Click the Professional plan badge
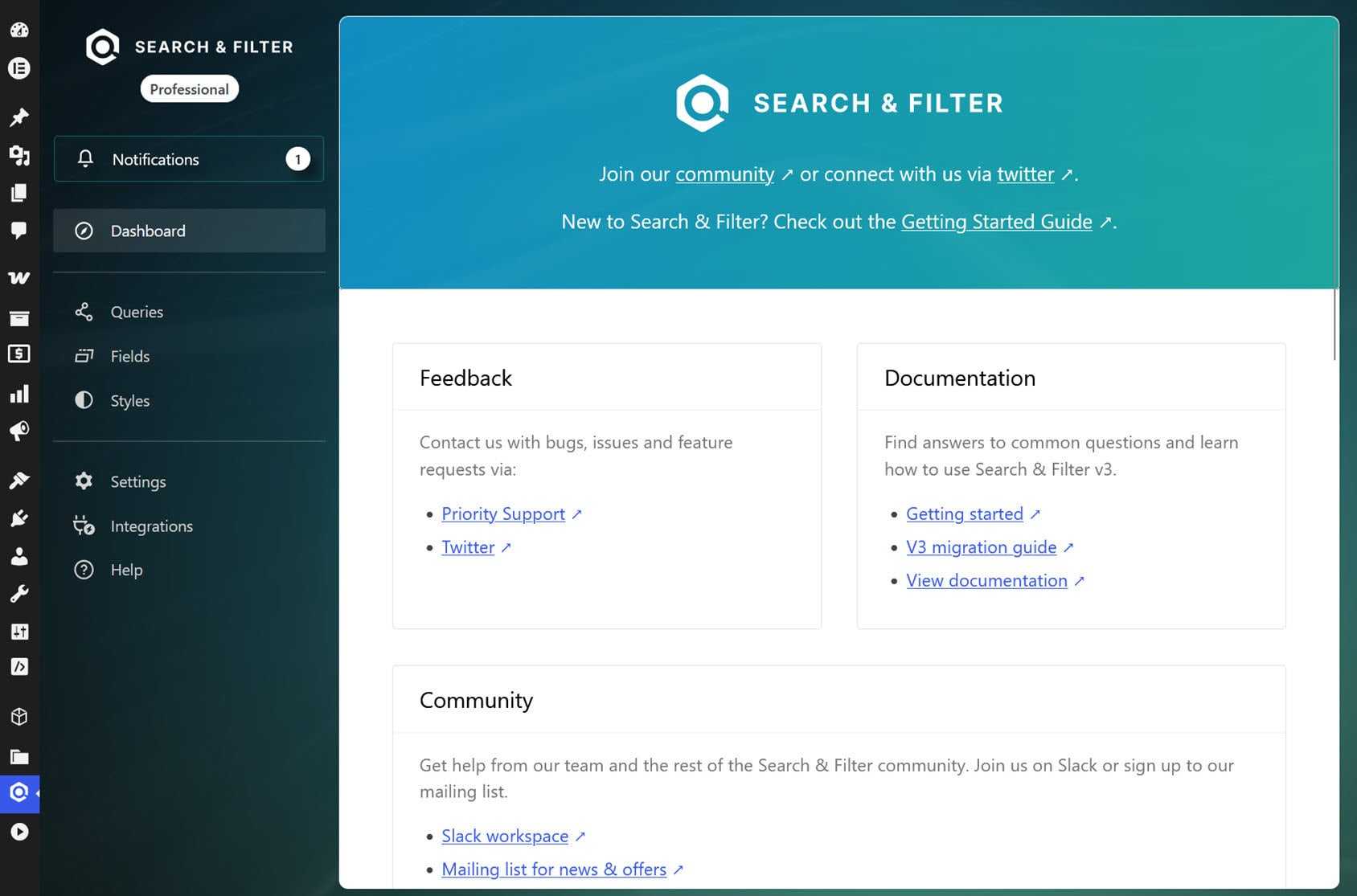 click(x=190, y=89)
